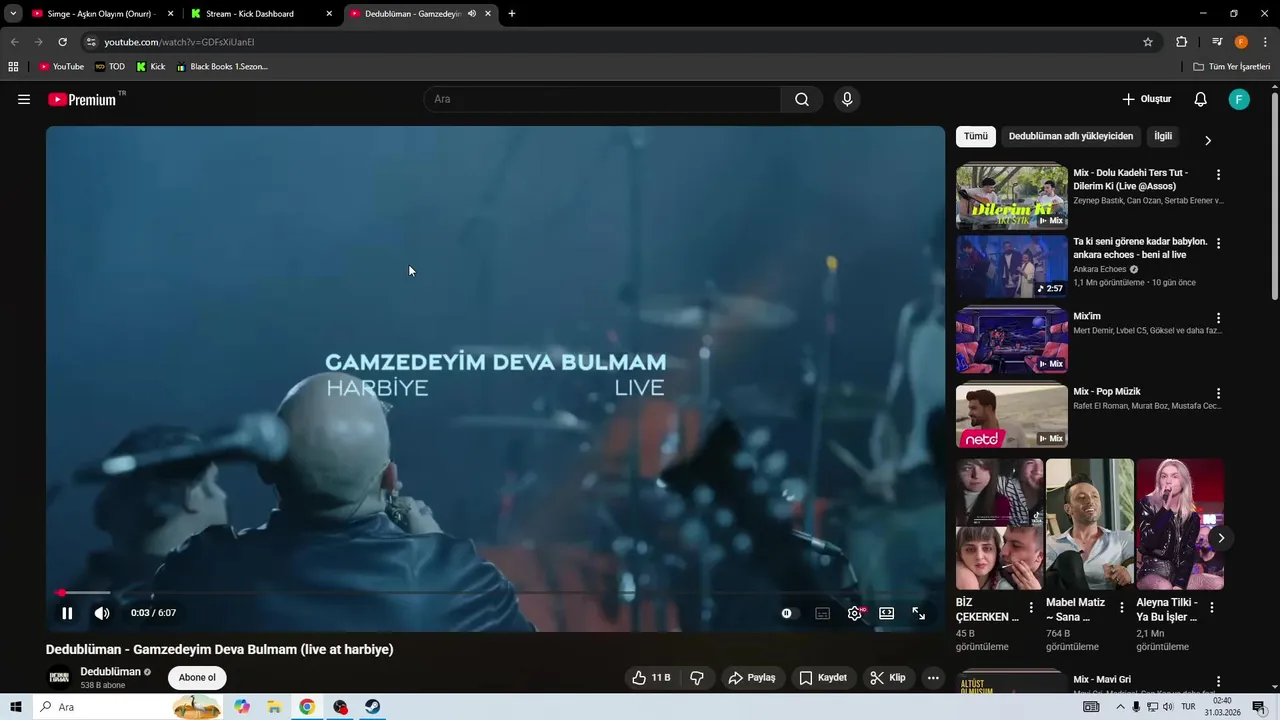Open the green F account avatar

pyautogui.click(x=1239, y=99)
